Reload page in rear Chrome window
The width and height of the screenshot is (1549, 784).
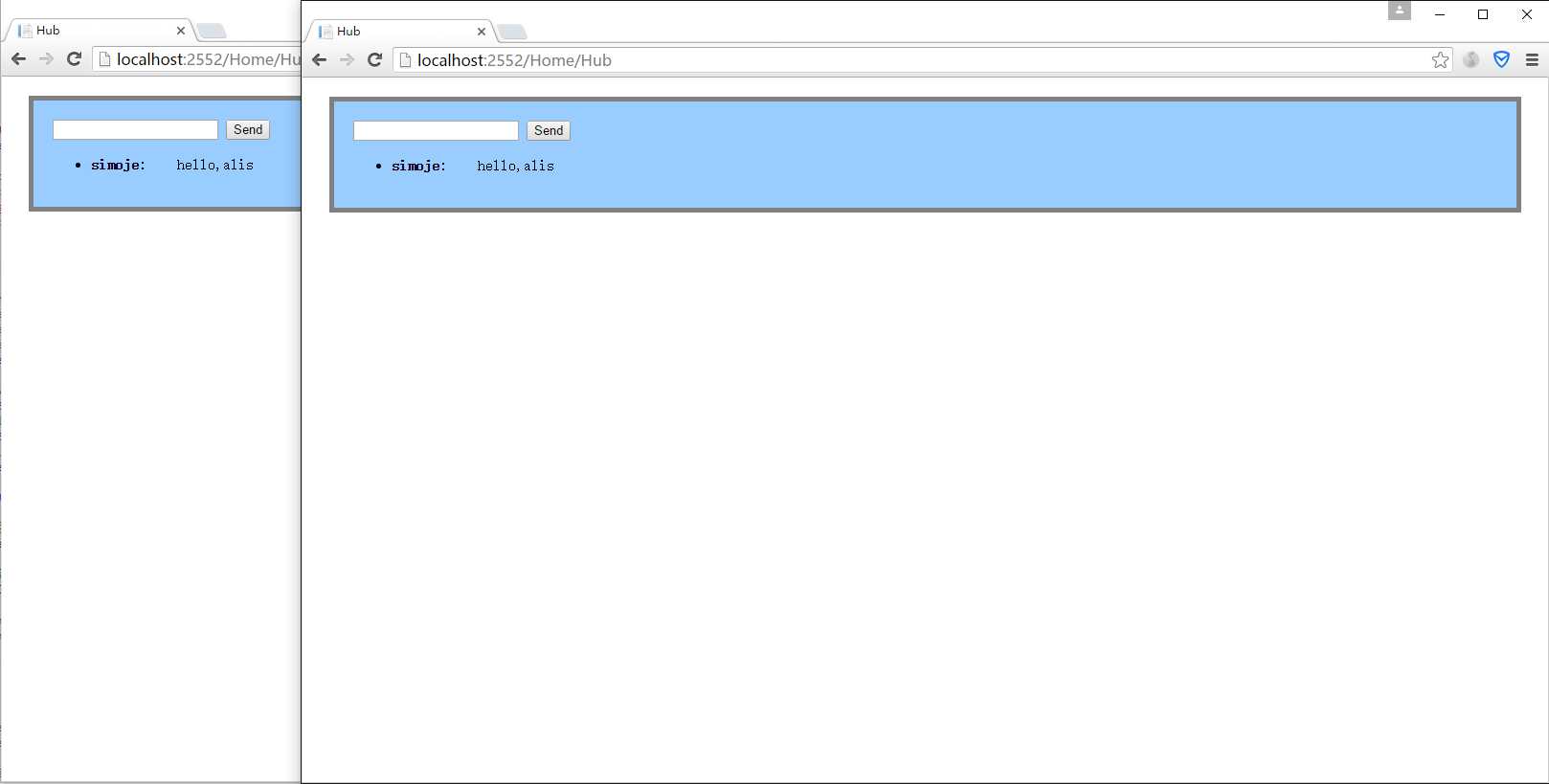pos(74,59)
